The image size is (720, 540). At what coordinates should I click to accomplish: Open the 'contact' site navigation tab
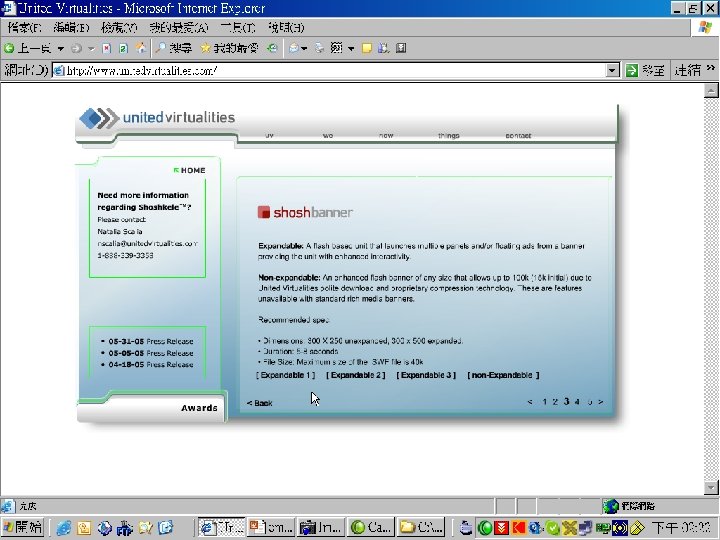tap(518, 135)
